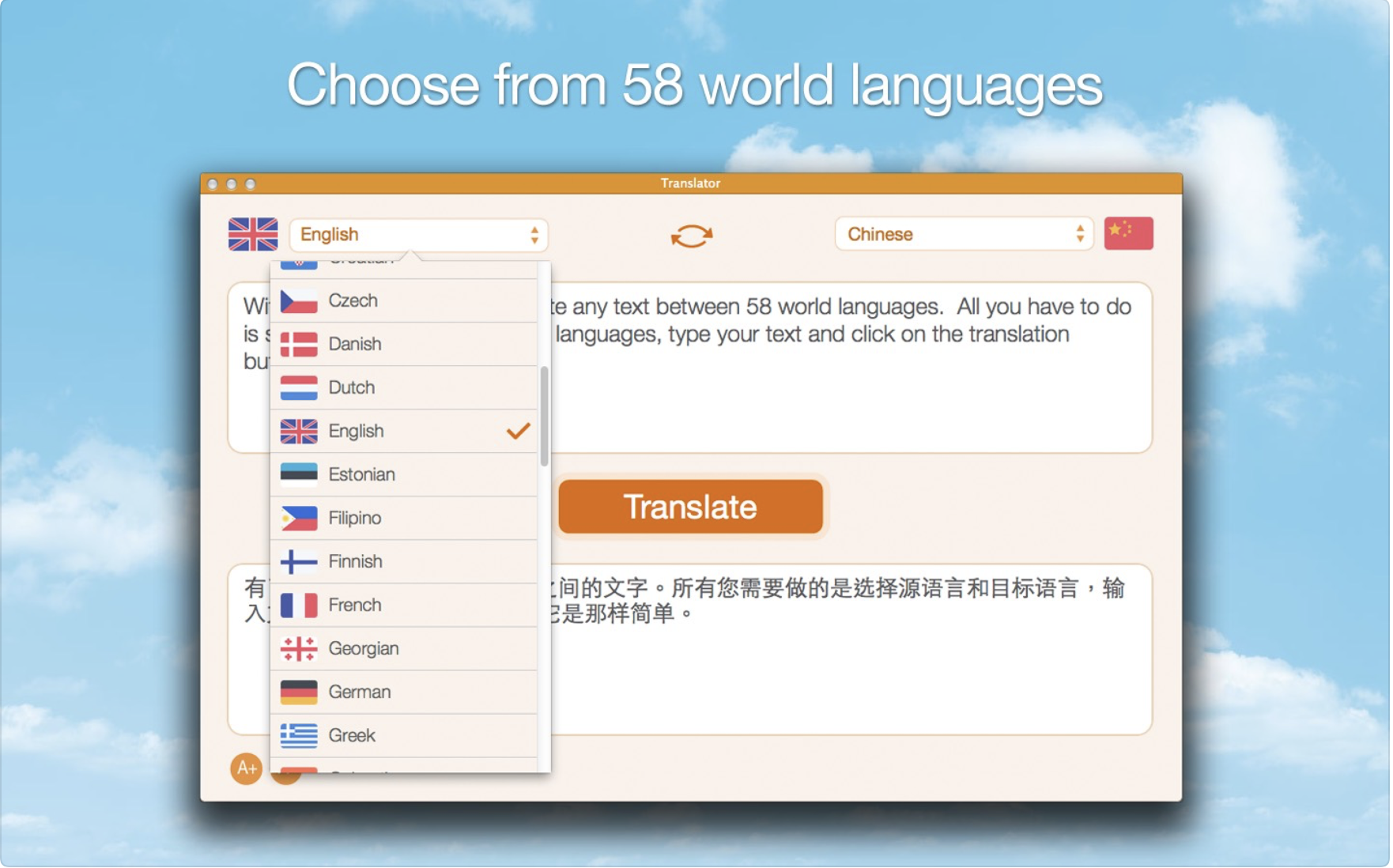1393x868 pixels.
Task: Increase font size with A+ button
Action: [x=246, y=768]
